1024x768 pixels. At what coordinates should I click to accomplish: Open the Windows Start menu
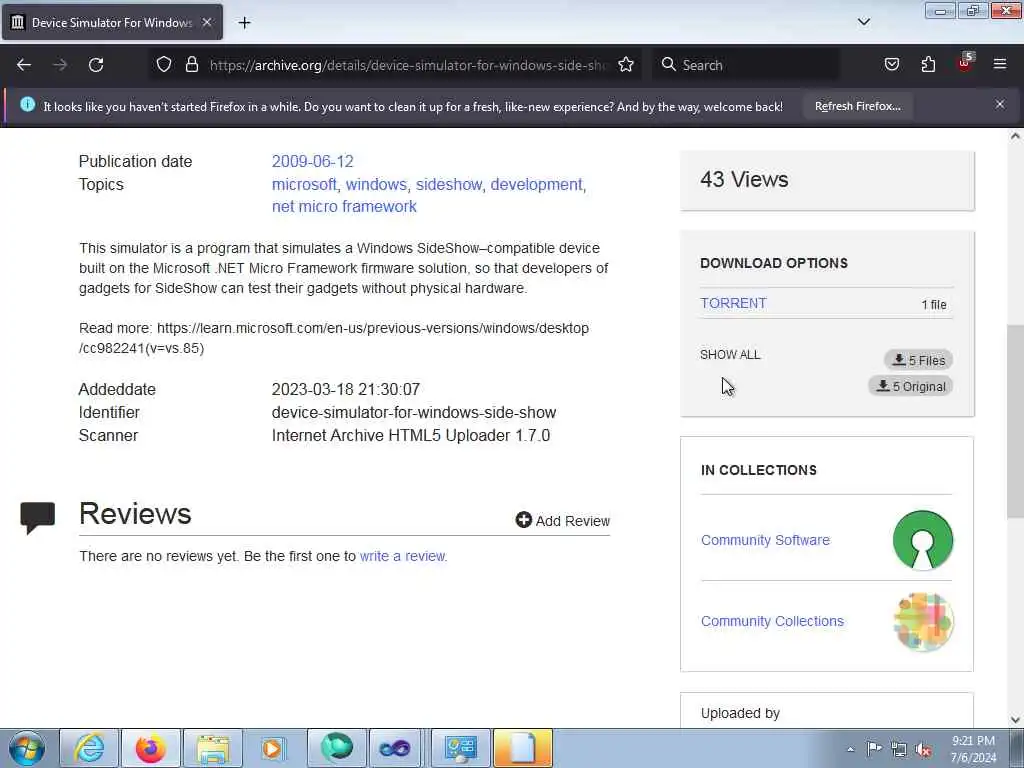(x=27, y=748)
